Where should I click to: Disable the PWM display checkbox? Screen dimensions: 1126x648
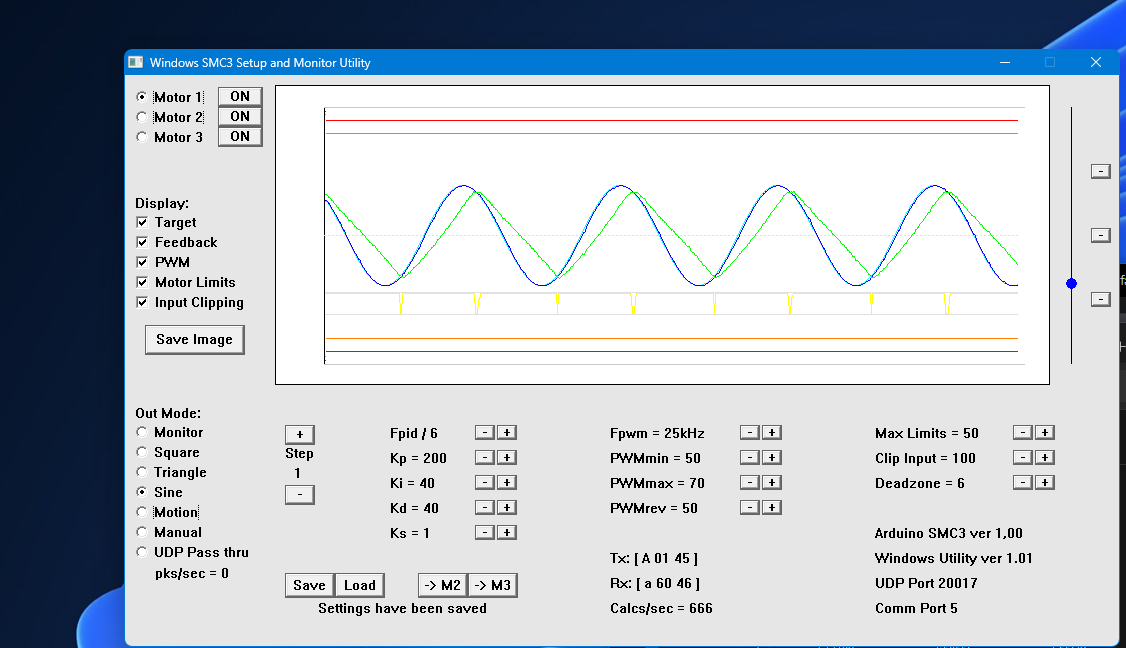(x=142, y=262)
